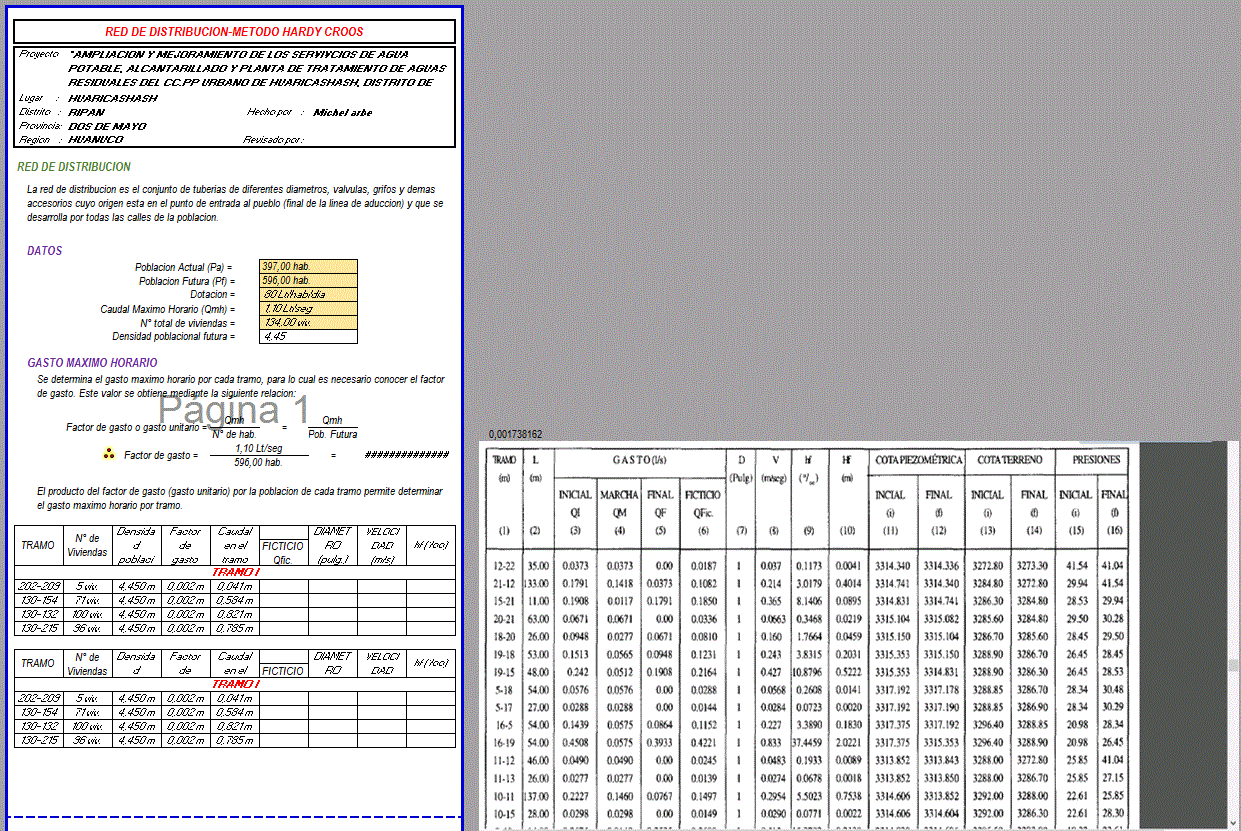Click the Distrito value 'RIPAN'

click(x=86, y=112)
